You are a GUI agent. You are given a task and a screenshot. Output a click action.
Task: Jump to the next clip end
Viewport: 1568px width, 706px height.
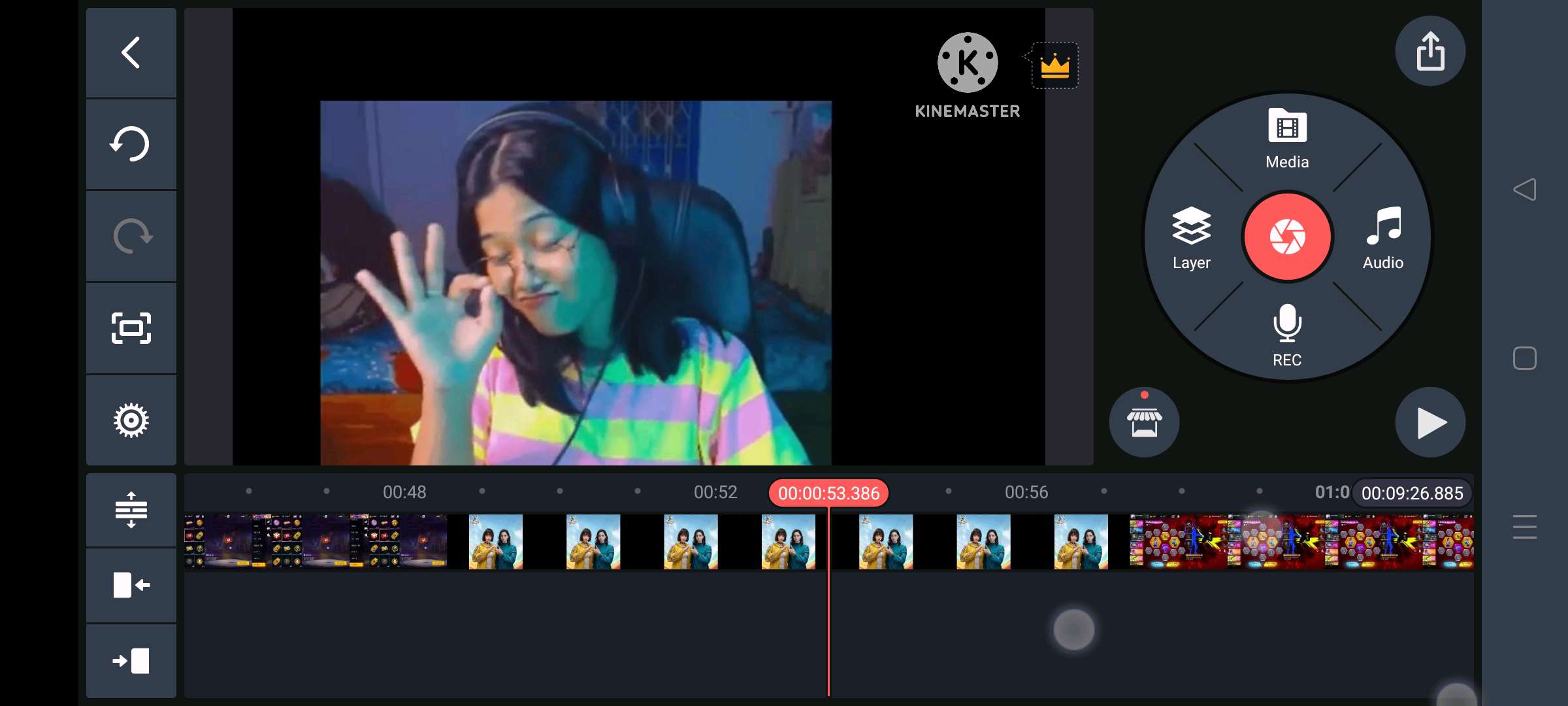[x=131, y=661]
